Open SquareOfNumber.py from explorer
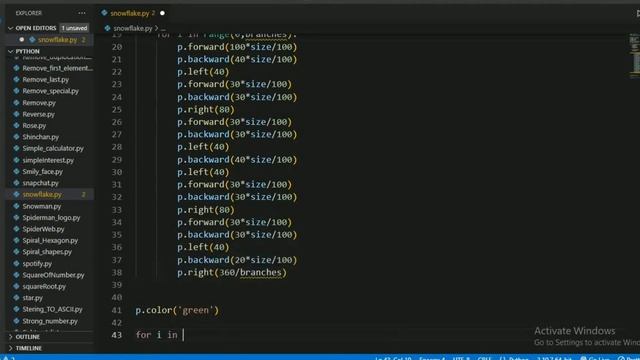 [x=53, y=275]
